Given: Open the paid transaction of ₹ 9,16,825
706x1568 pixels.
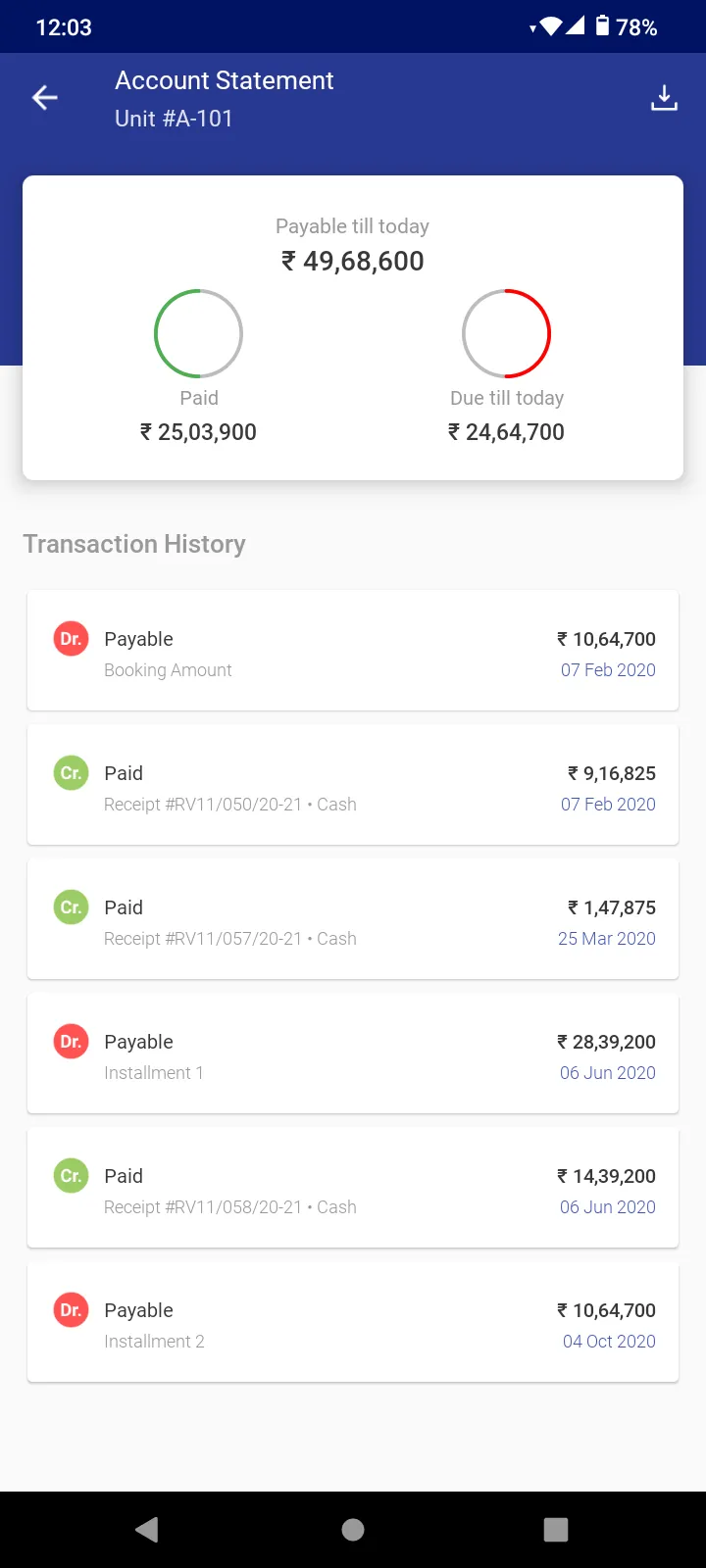Looking at the screenshot, I should (353, 785).
